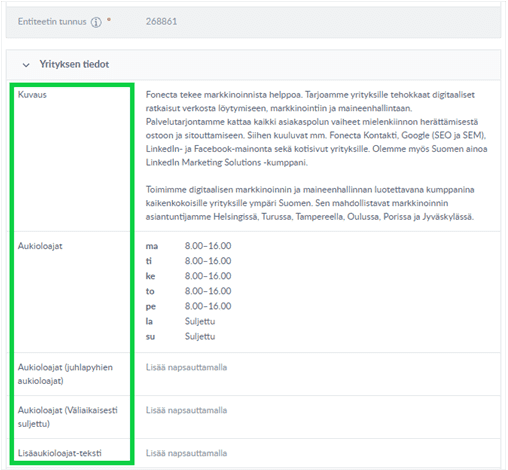Add holiday hours via Lisää napsauttamalla

tap(186, 367)
